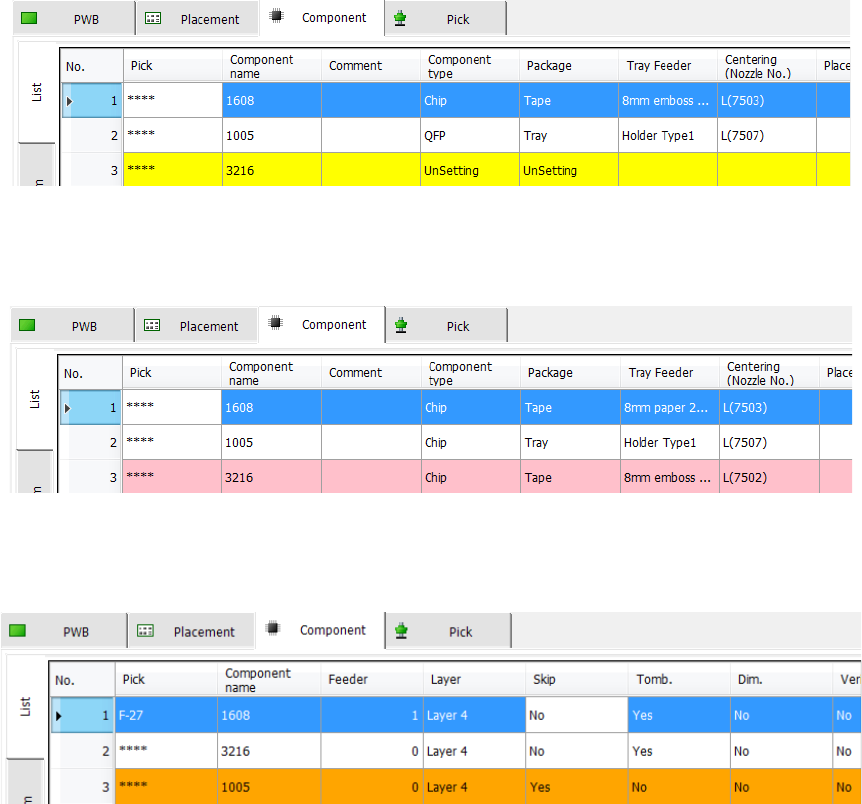Click the Pick nozzle icon in the middle panel
Viewport: 862px width, 804px height.
(401, 326)
